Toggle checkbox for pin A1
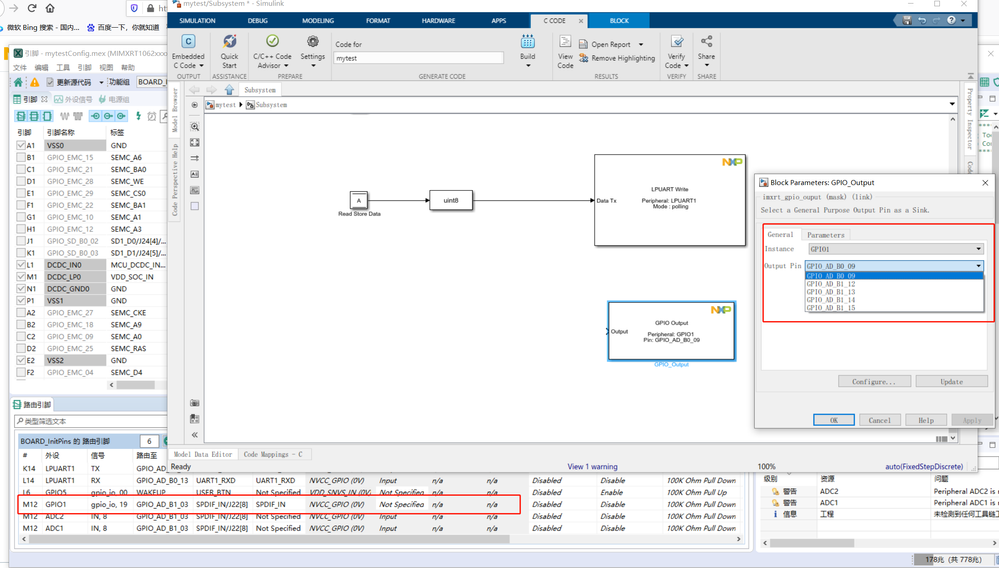 pyautogui.click(x=21, y=145)
